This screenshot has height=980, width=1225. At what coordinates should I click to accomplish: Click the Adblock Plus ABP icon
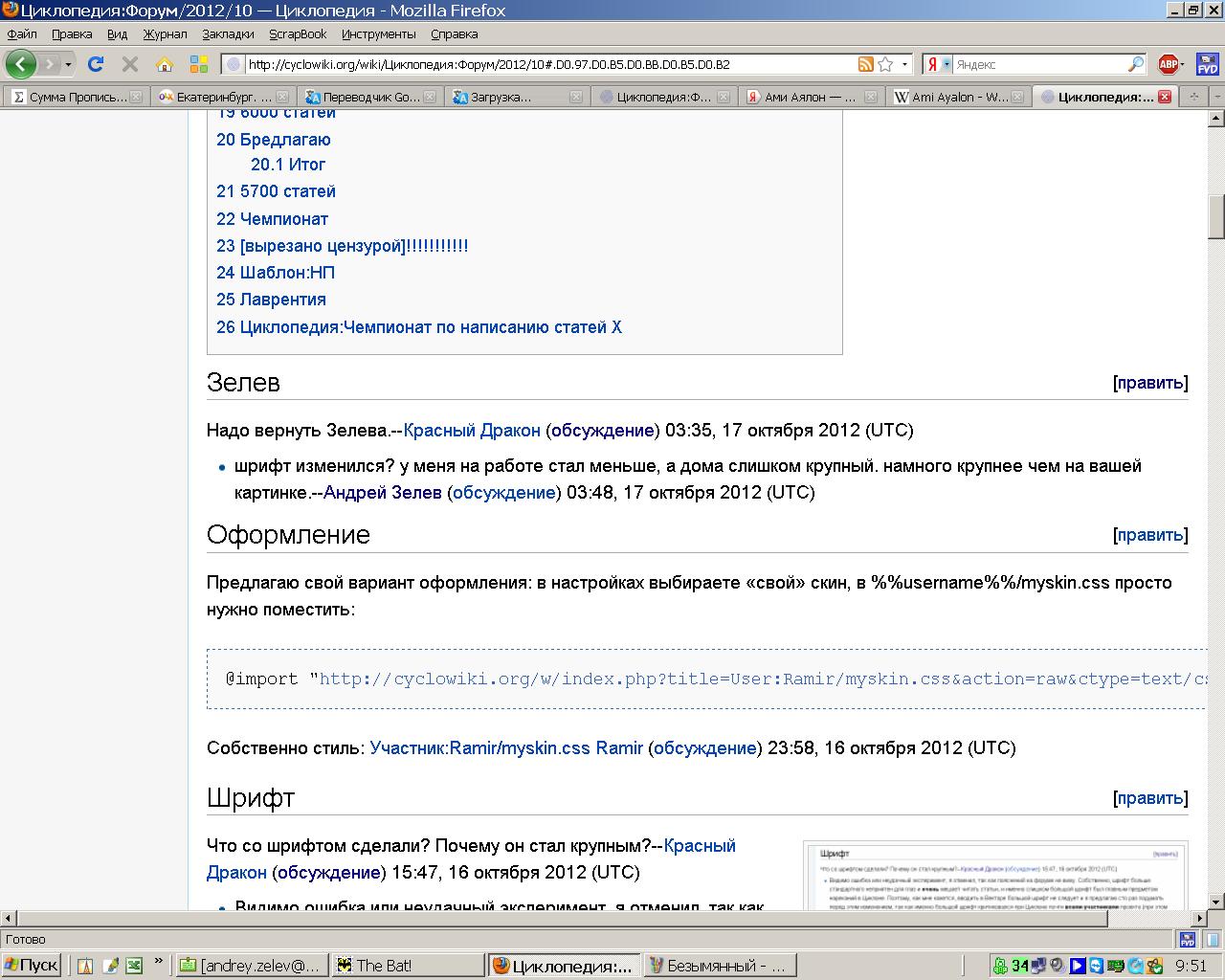click(1168, 64)
